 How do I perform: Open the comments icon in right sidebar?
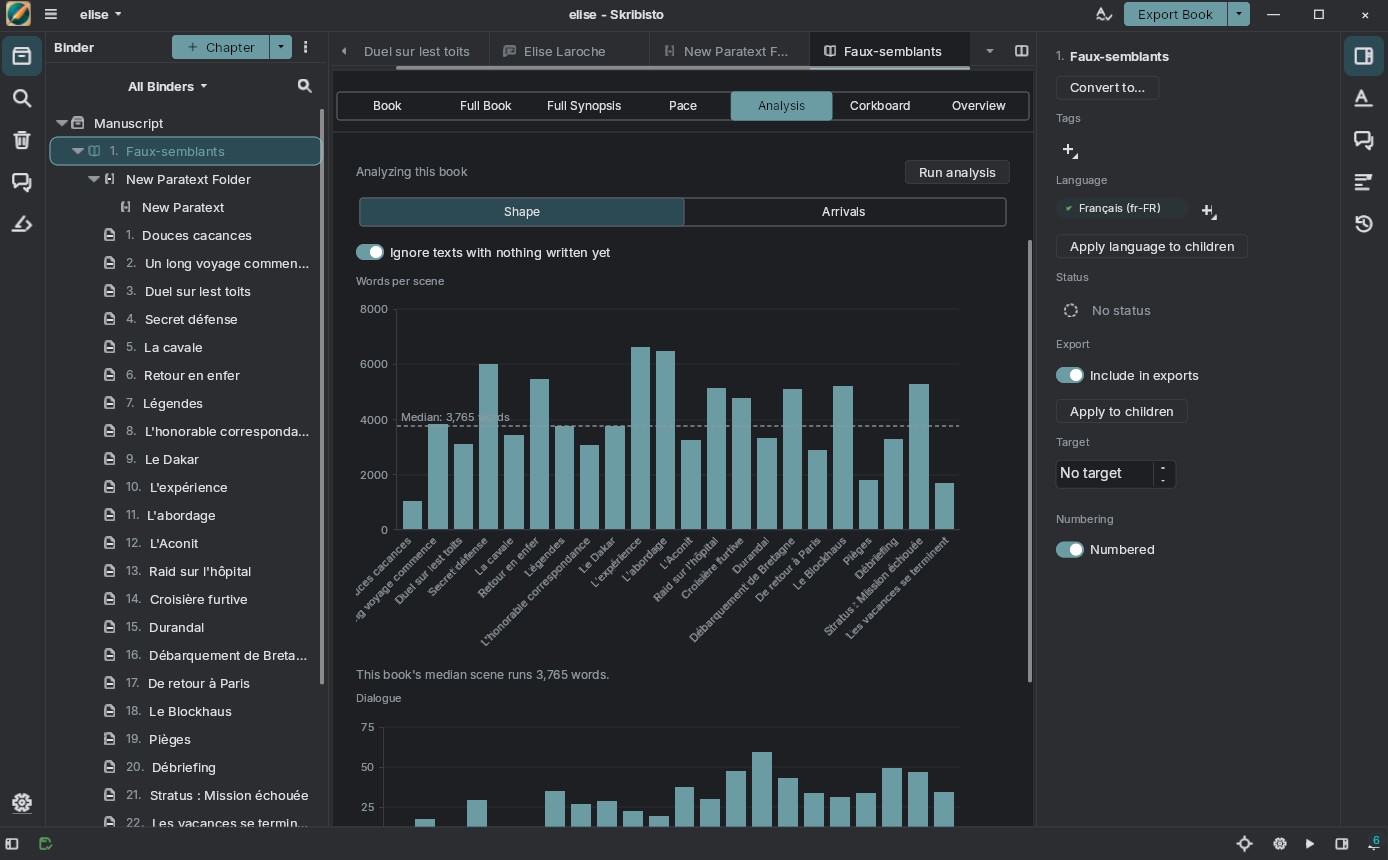[1363, 140]
